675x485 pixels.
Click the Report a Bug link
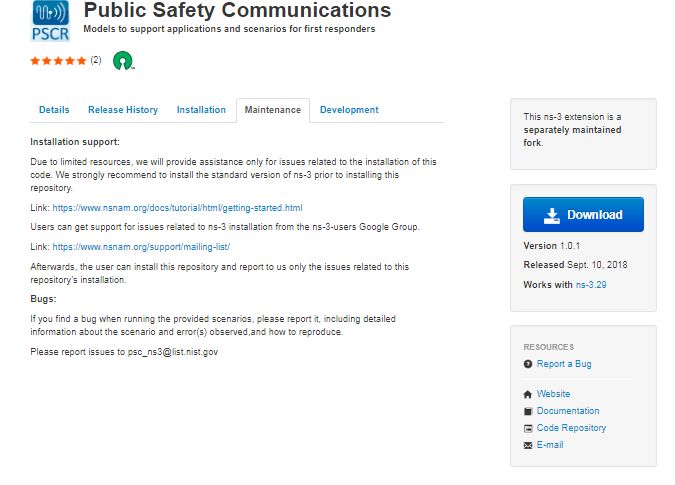(x=564, y=364)
